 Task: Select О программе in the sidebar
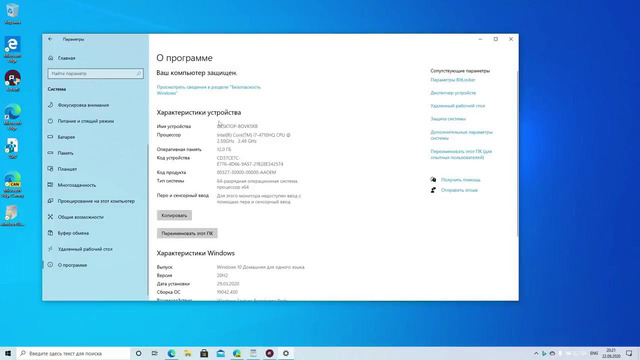72,265
